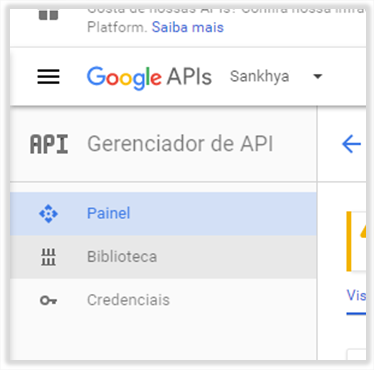Click the Platform banner text
374x370 pixels.
pyautogui.click(x=117, y=27)
